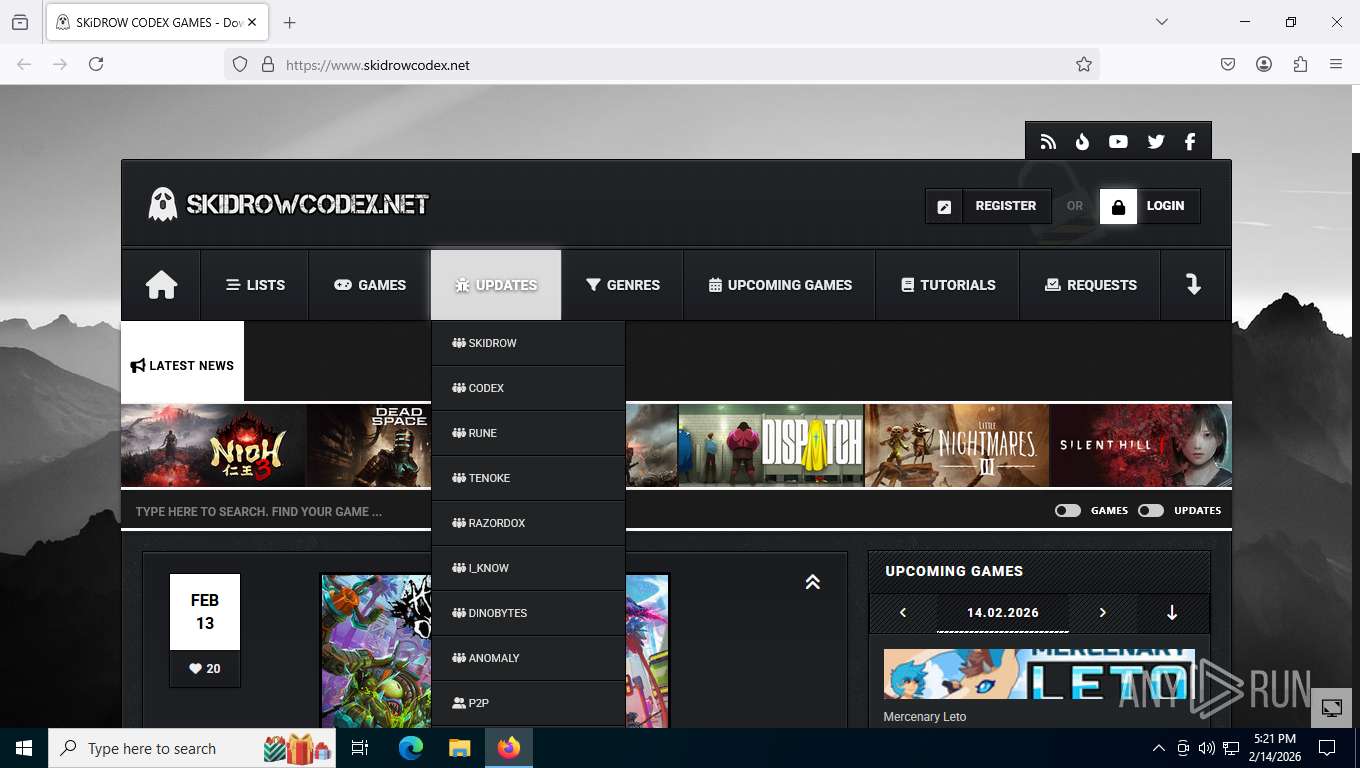1360x768 pixels.
Task: Open tracking protection shield icon
Action: coord(240,64)
